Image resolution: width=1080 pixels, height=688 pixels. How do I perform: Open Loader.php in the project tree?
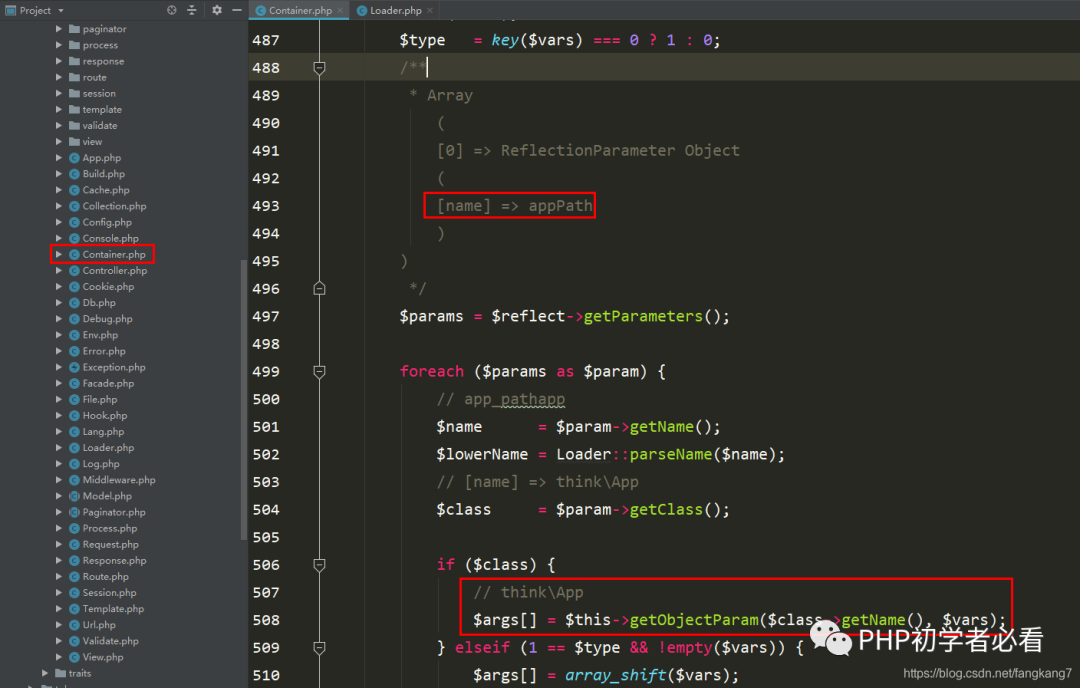108,448
